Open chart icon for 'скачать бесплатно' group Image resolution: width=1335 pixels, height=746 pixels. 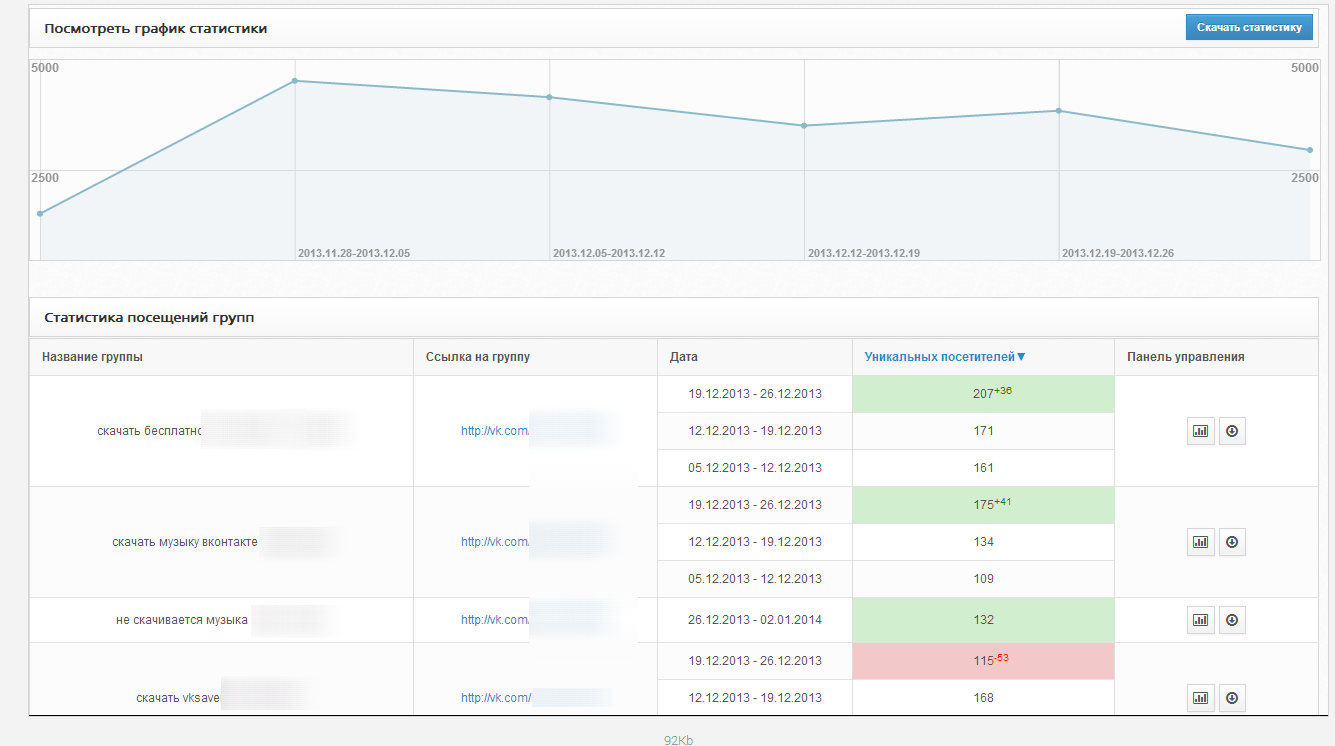(x=1200, y=431)
